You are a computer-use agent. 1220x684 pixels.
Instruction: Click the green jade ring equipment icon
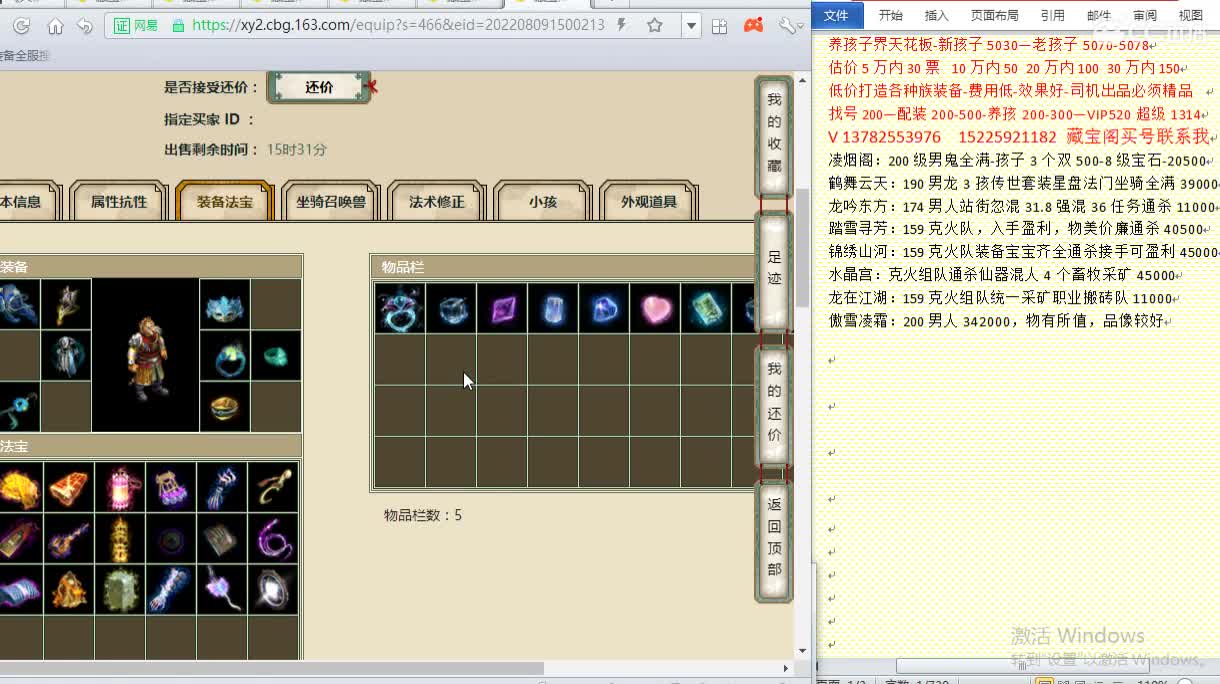coord(276,356)
